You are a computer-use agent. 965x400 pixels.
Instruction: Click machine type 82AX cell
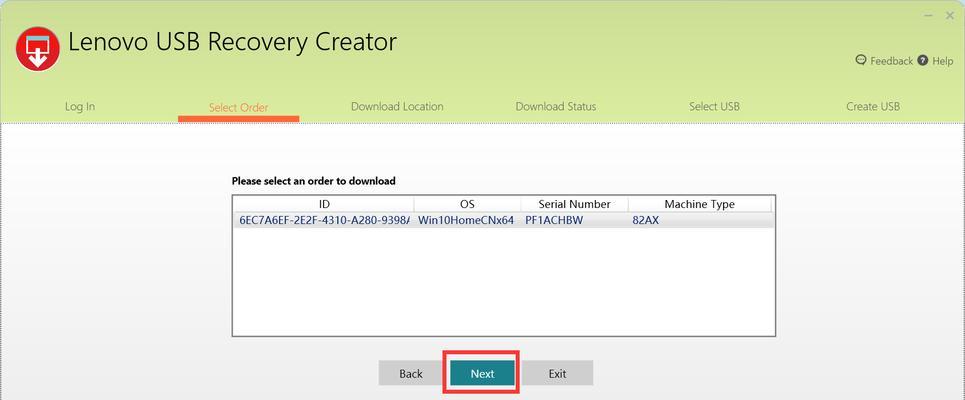click(x=645, y=220)
